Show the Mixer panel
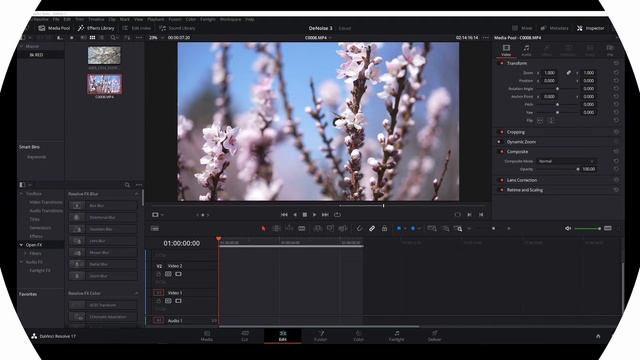This screenshot has width=640, height=360. point(522,28)
